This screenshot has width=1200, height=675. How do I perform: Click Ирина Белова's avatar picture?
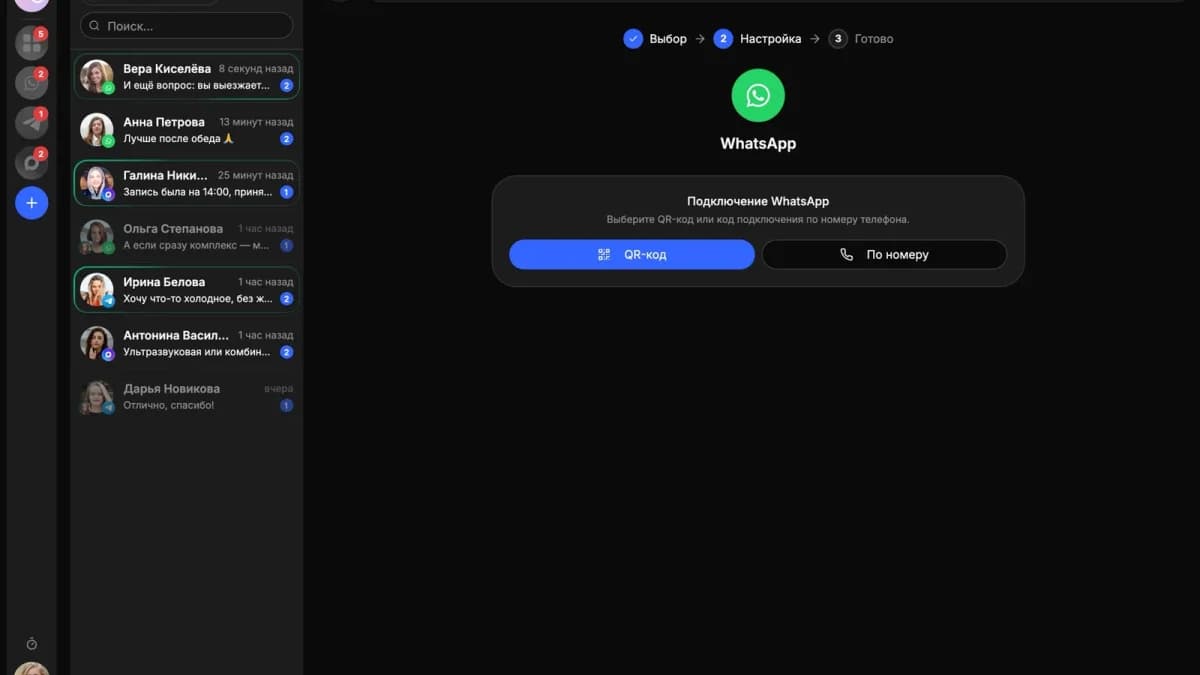97,290
